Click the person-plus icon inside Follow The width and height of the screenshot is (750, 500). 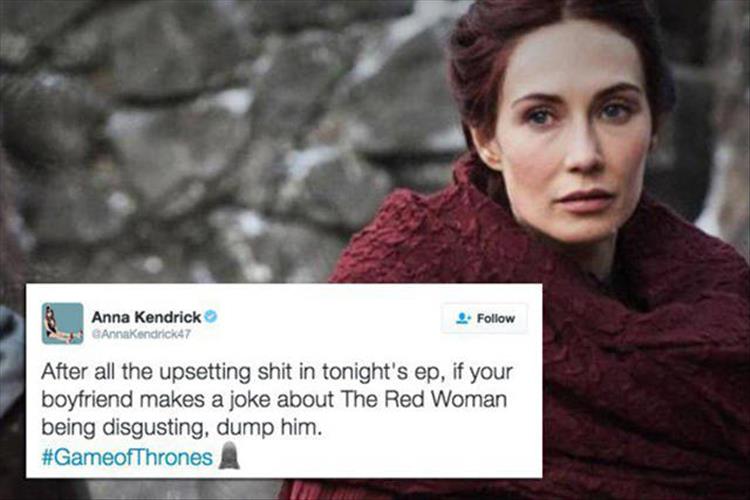[463, 318]
